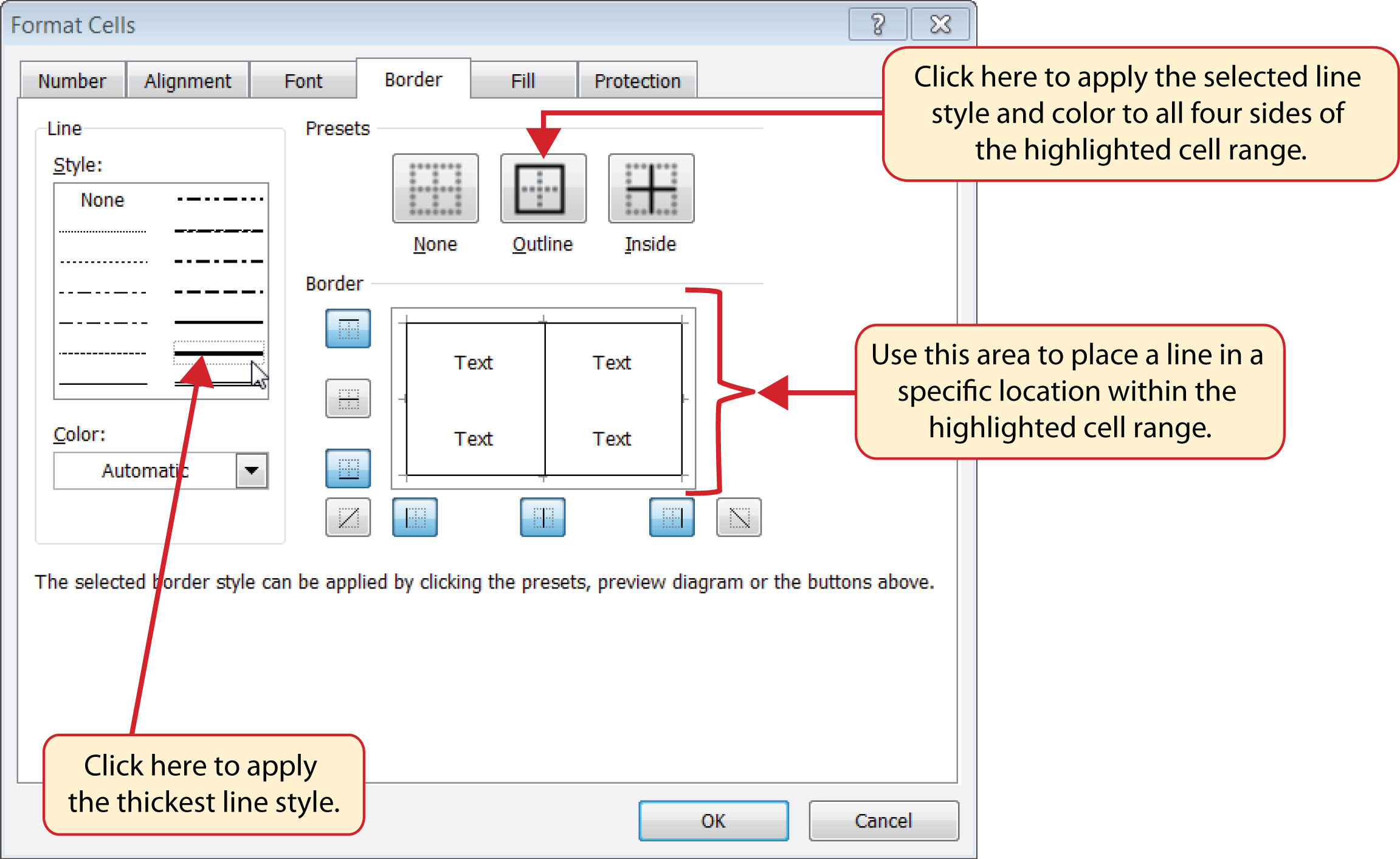Switch to the Alignment tab

coord(188,80)
